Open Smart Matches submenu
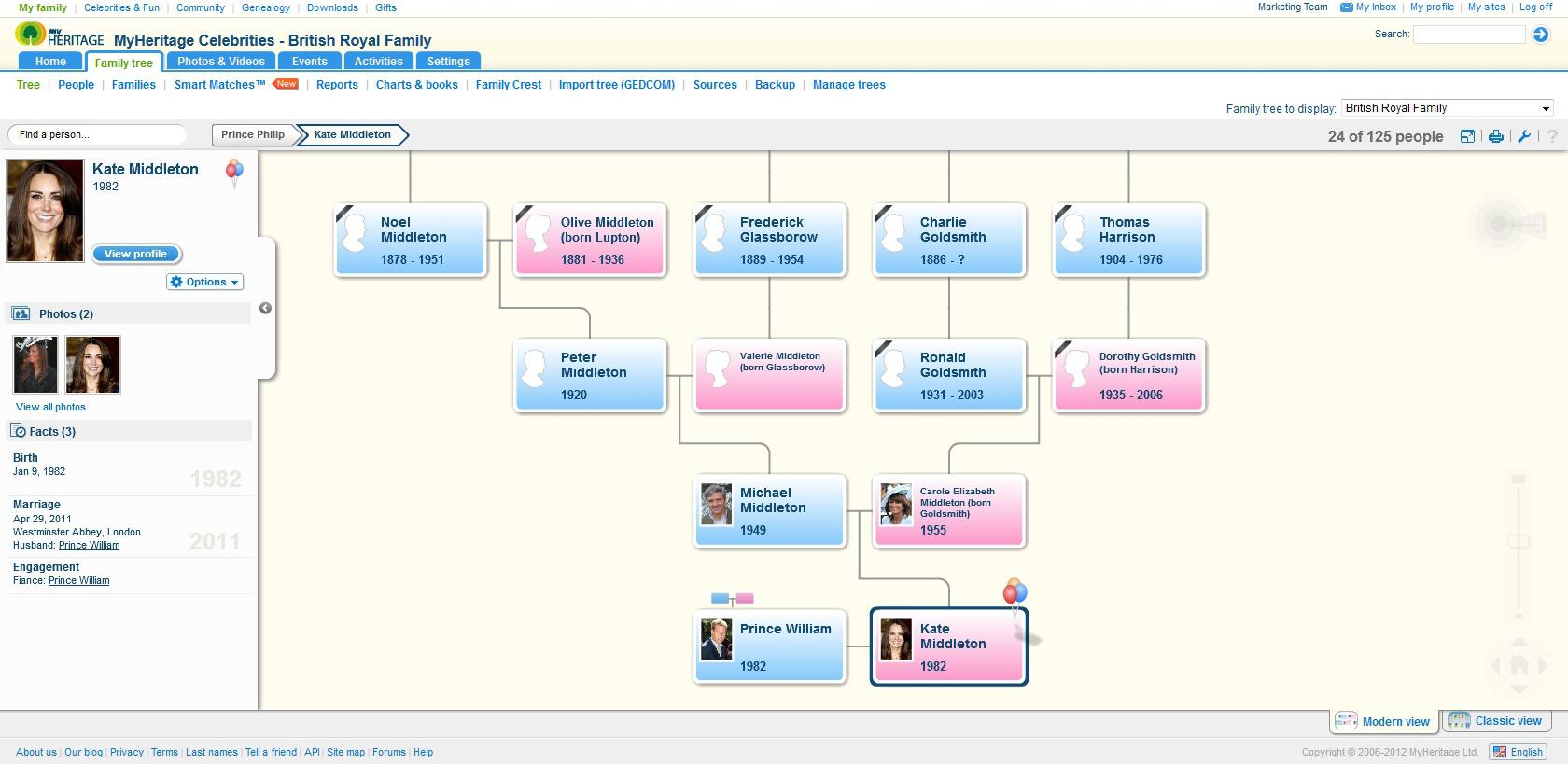Image resolution: width=1568 pixels, height=764 pixels. click(220, 85)
